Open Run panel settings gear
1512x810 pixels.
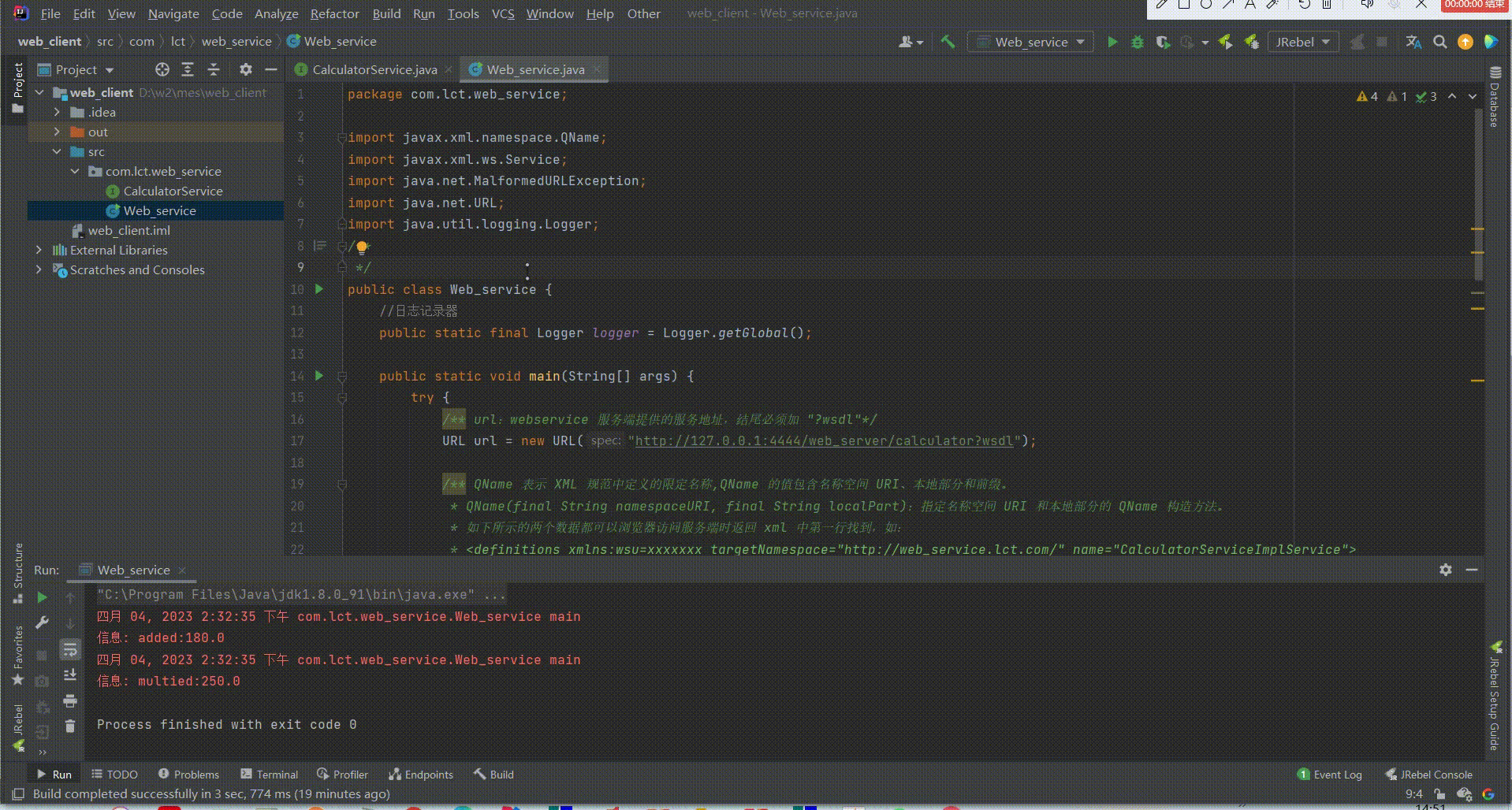click(x=1446, y=570)
